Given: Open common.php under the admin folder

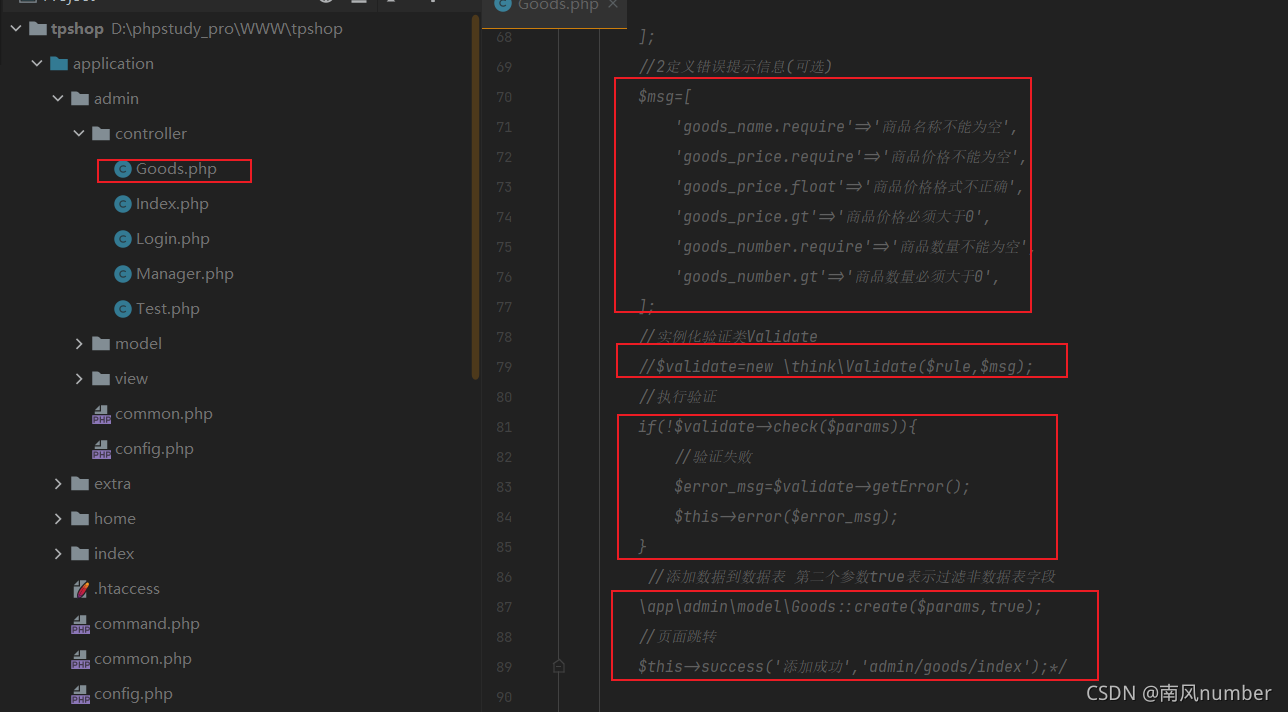Looking at the screenshot, I should point(163,414).
